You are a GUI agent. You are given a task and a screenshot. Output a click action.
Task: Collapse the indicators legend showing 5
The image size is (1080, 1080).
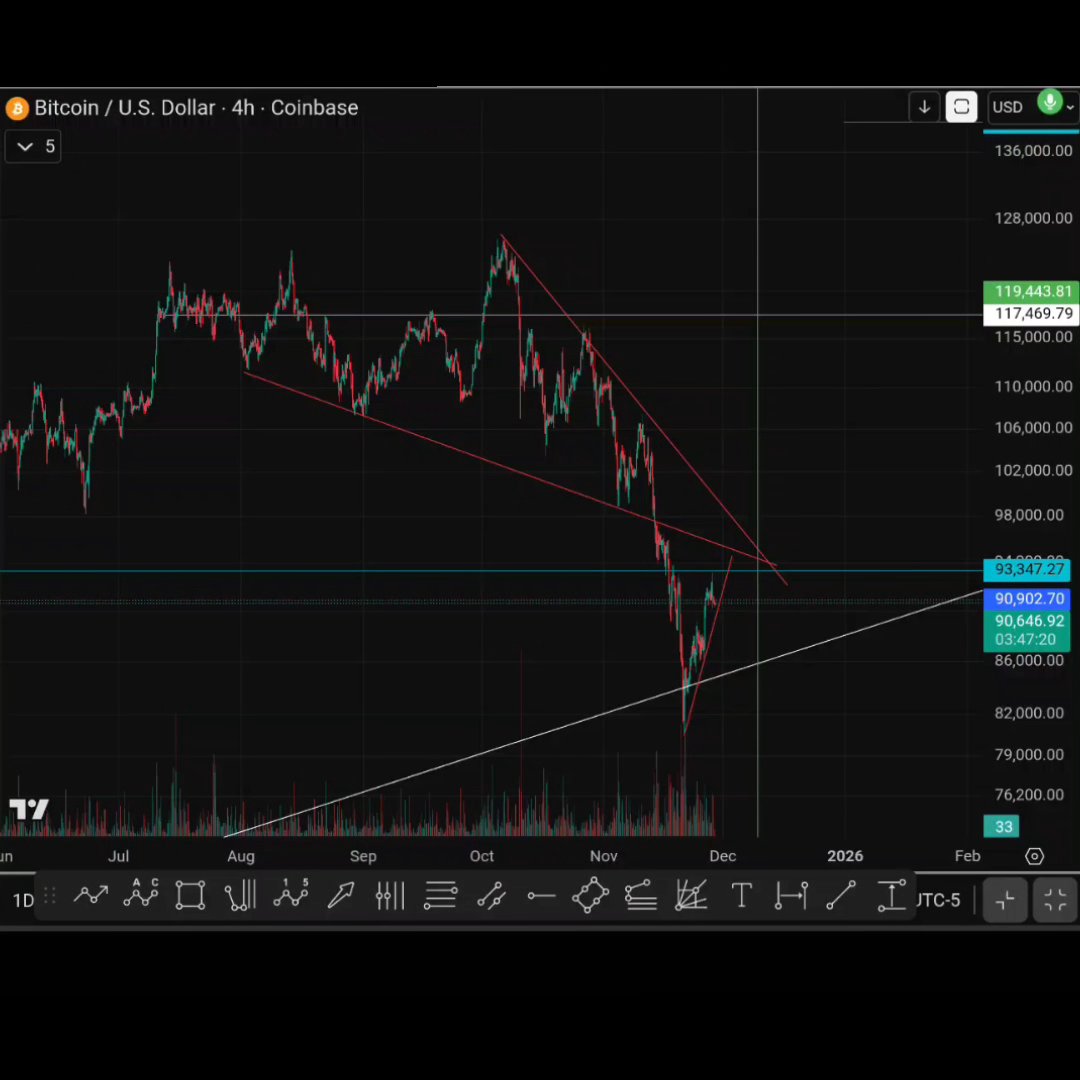tap(32, 146)
